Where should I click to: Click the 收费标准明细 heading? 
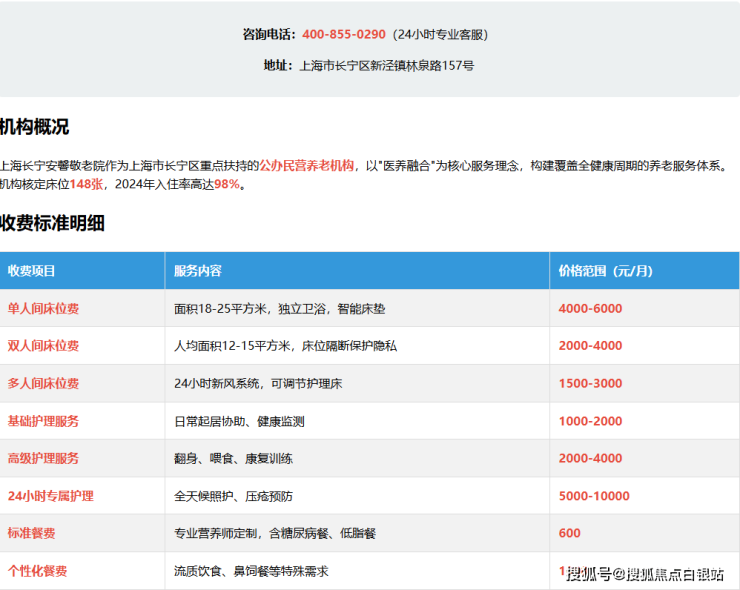(x=52, y=223)
